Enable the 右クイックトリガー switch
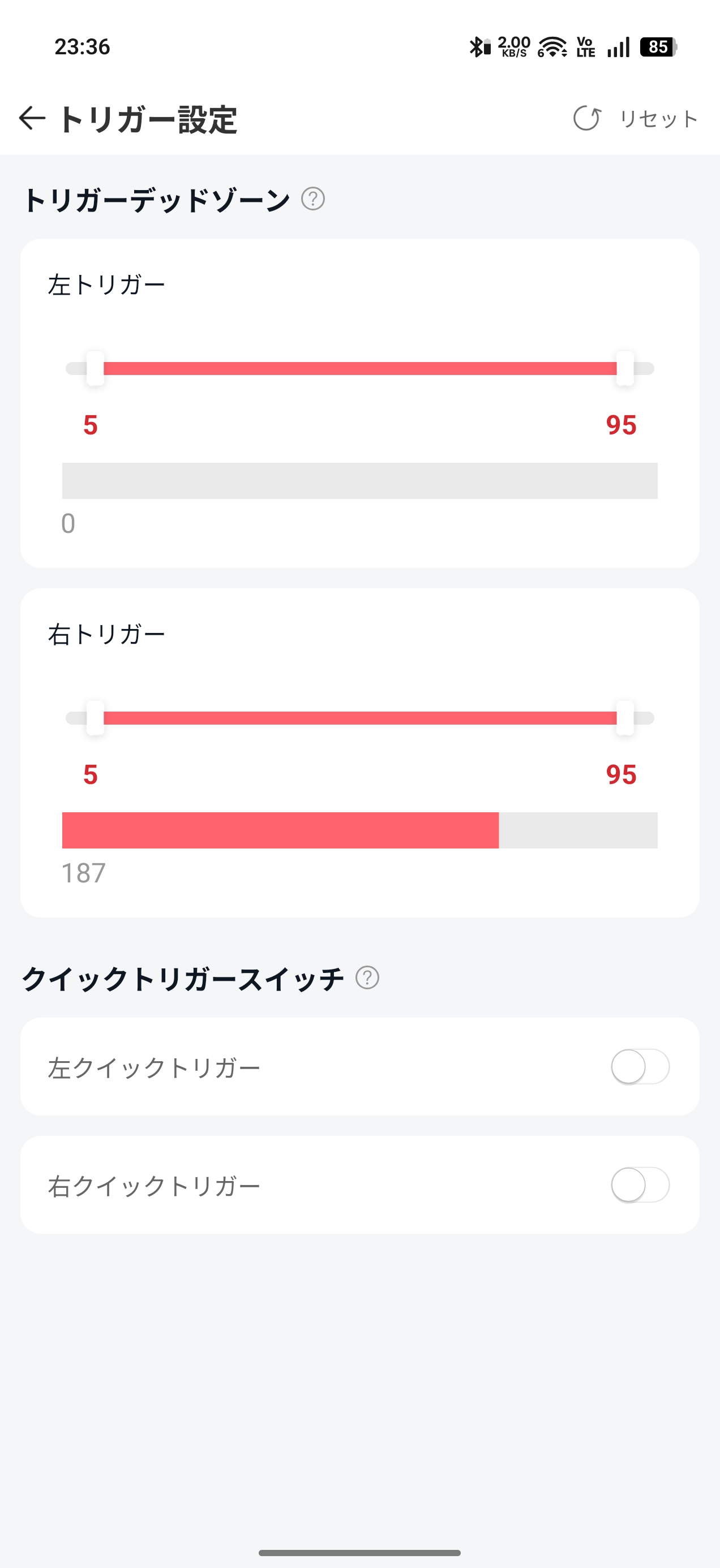 [640, 1184]
